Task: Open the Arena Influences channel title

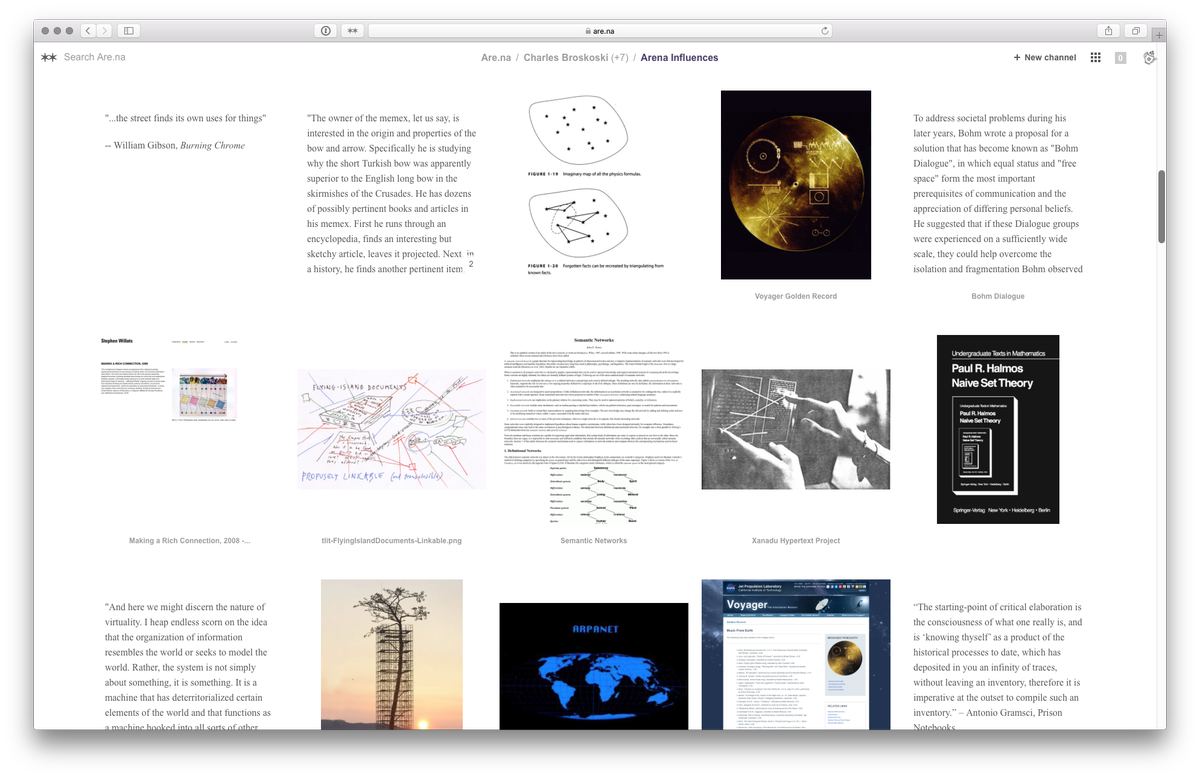Action: click(x=679, y=58)
